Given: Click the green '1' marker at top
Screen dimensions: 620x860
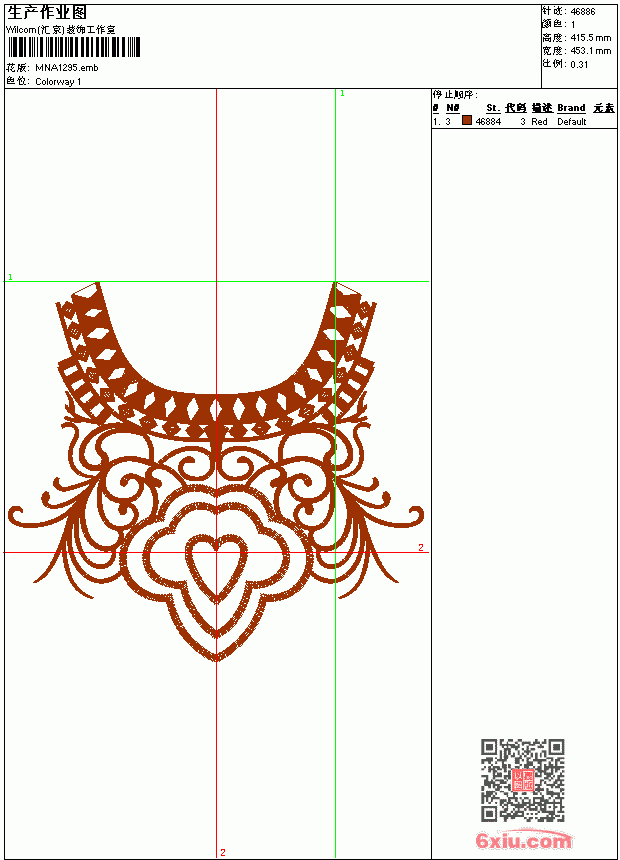Looking at the screenshot, I should 342,94.
